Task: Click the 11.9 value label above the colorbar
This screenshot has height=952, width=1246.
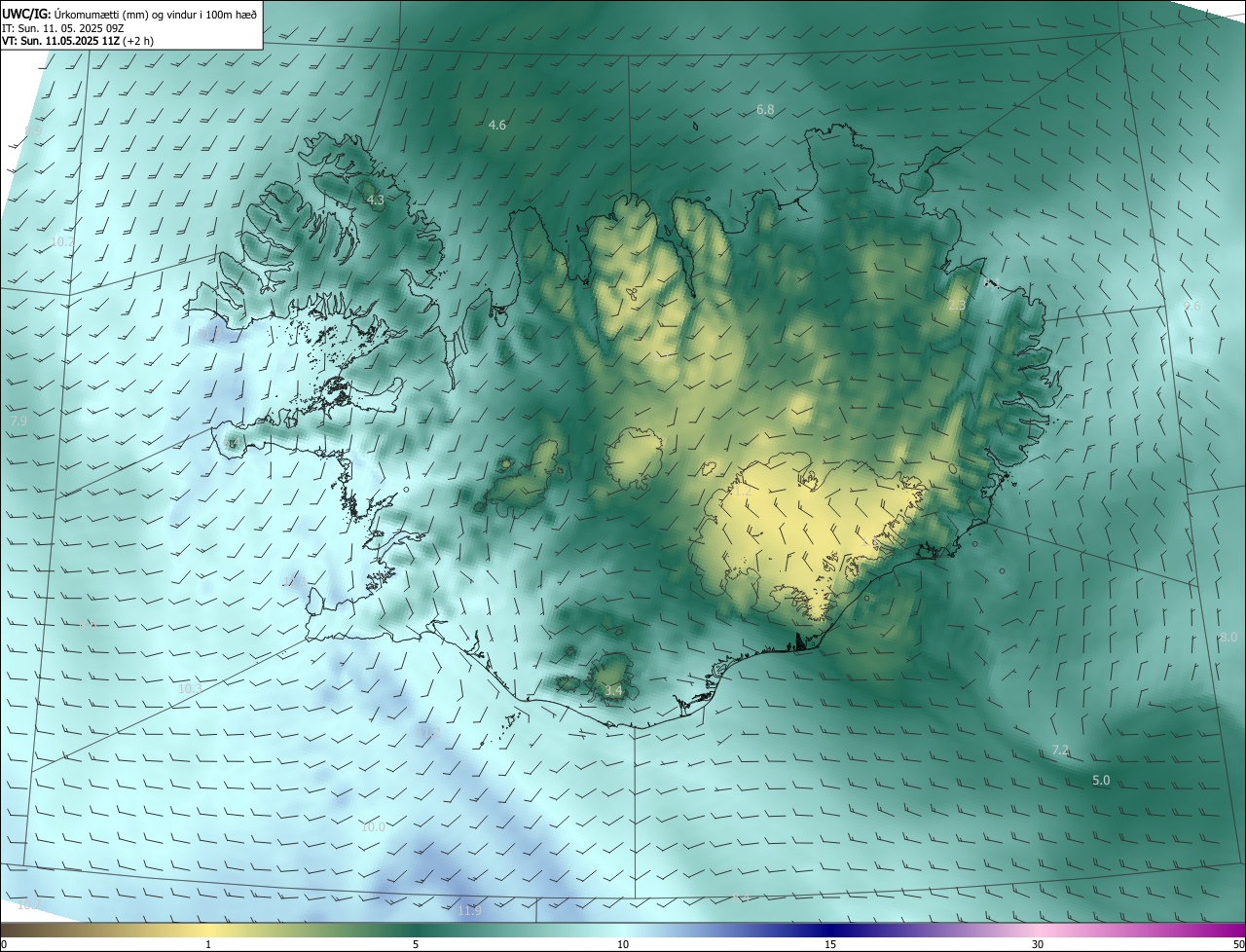Action: 469,911
